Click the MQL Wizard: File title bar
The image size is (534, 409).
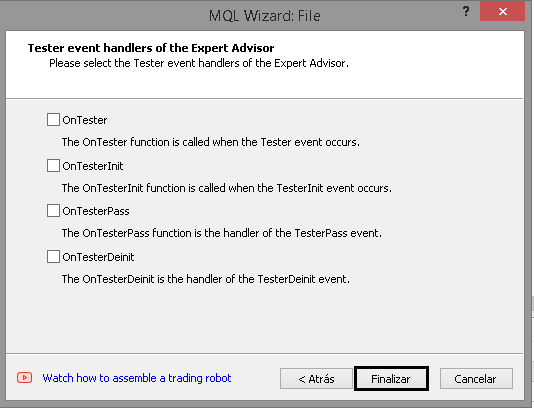[265, 16]
